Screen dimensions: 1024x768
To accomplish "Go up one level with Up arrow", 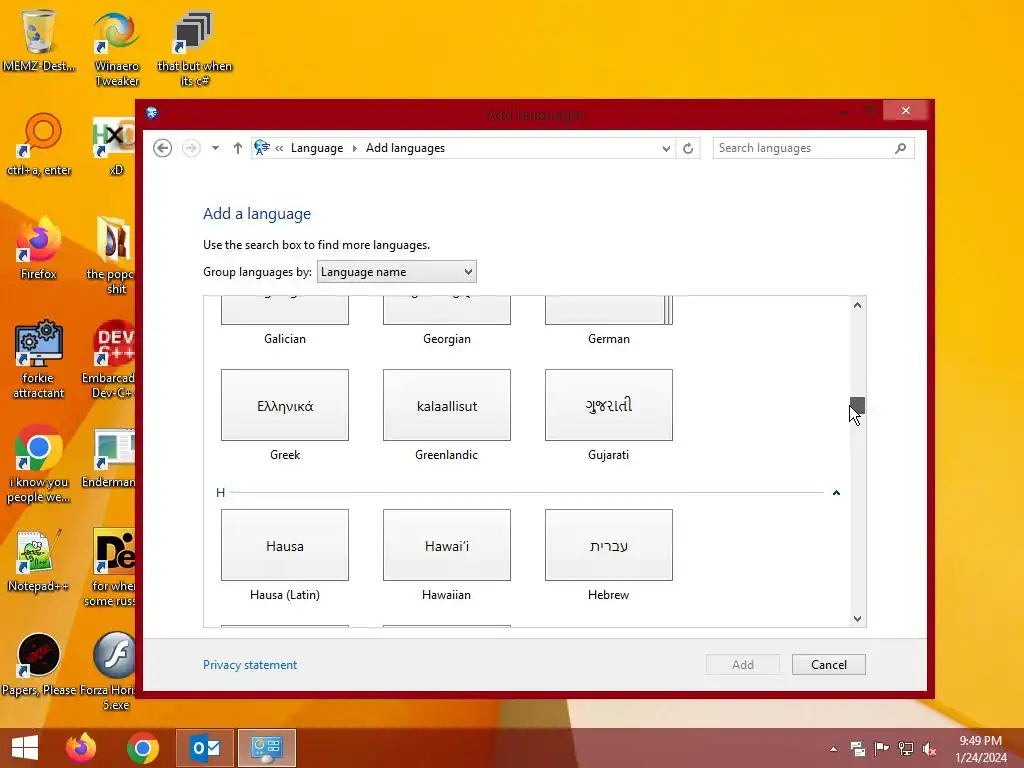I will click(238, 148).
